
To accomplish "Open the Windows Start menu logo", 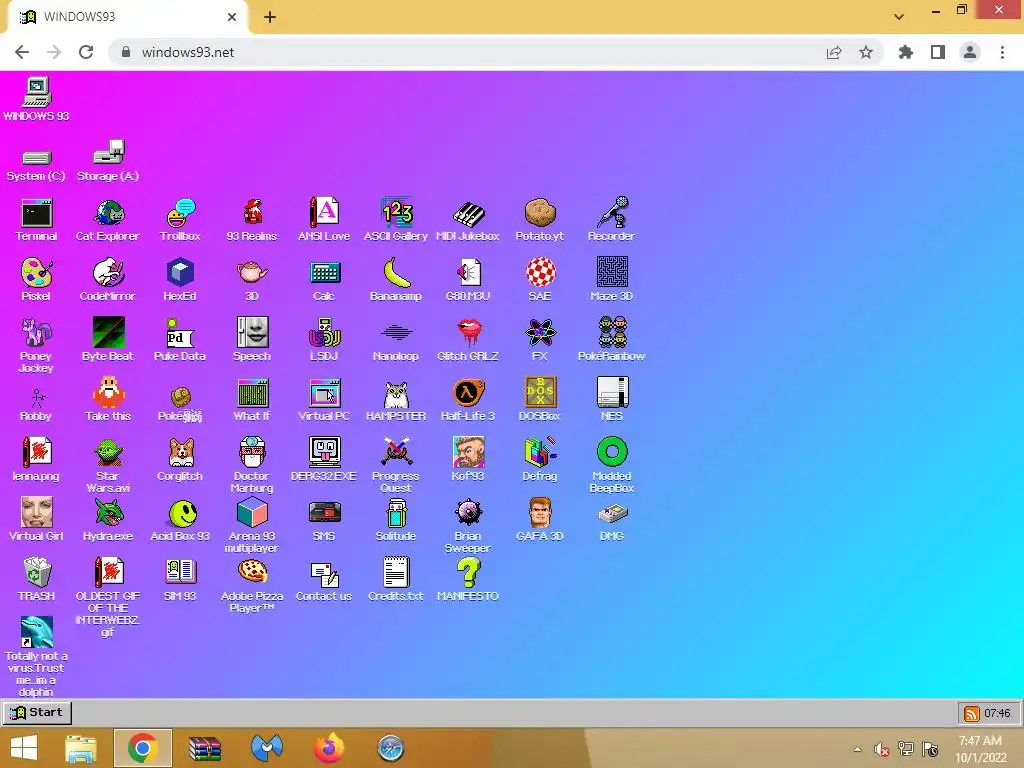I will [24, 748].
